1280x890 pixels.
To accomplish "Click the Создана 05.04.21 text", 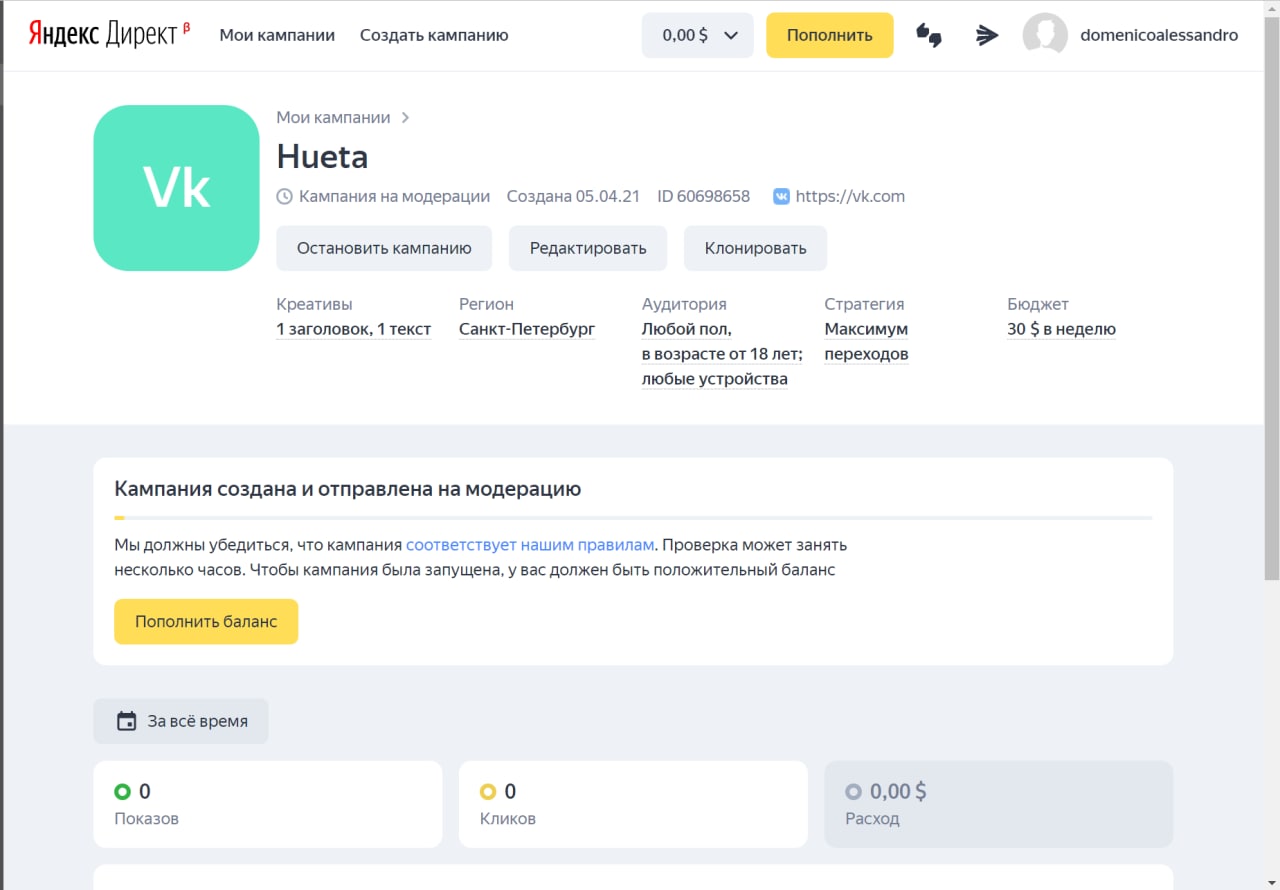I will click(x=573, y=196).
